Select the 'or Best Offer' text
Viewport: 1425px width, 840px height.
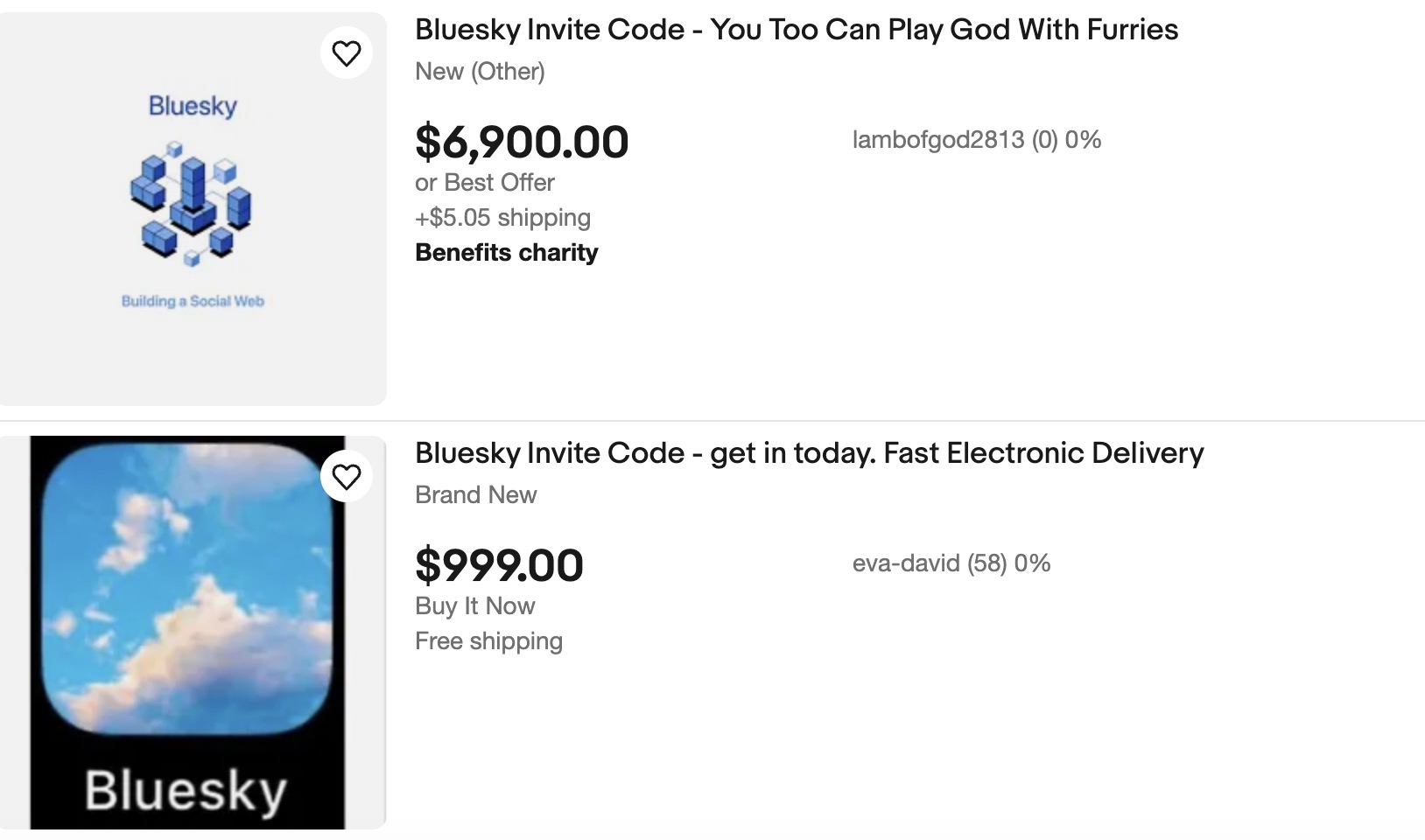[485, 183]
